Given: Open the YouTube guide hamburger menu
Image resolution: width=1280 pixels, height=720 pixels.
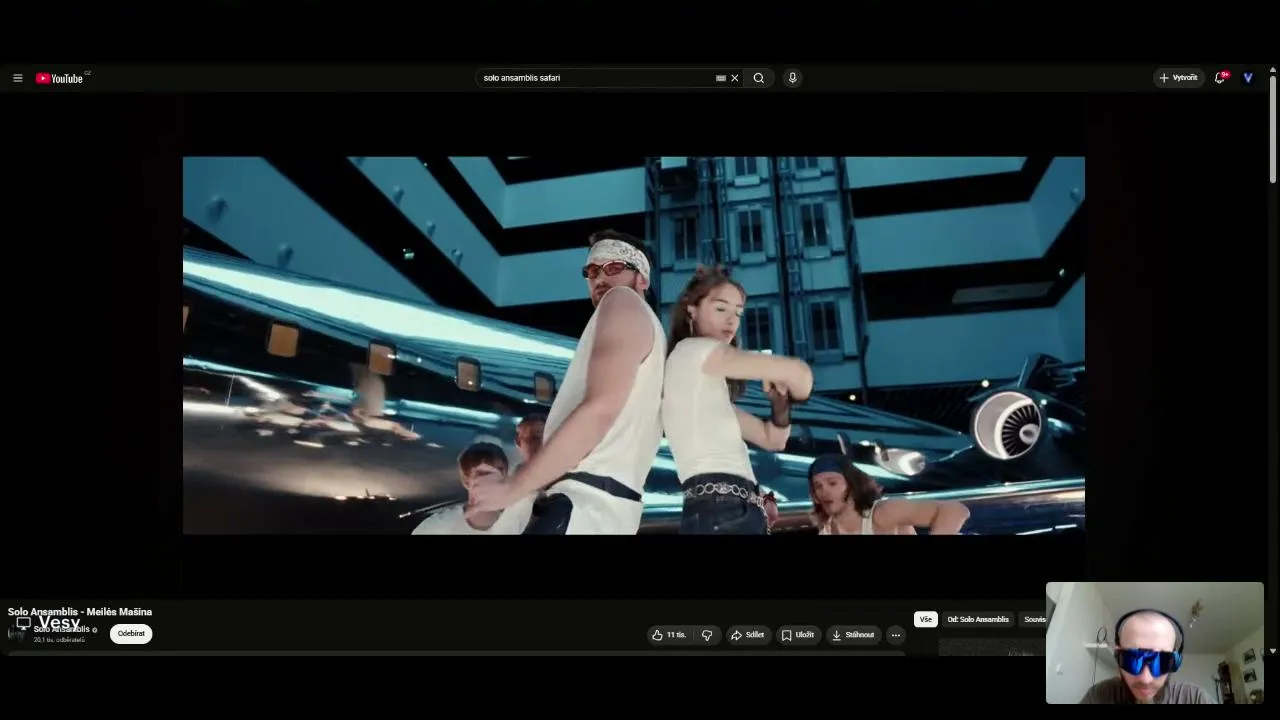Looking at the screenshot, I should [x=17, y=78].
